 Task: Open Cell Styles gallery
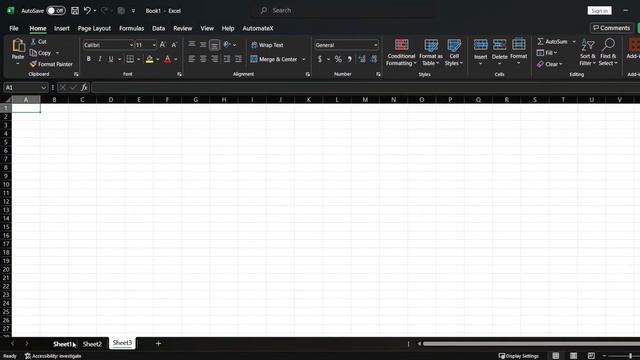454,52
